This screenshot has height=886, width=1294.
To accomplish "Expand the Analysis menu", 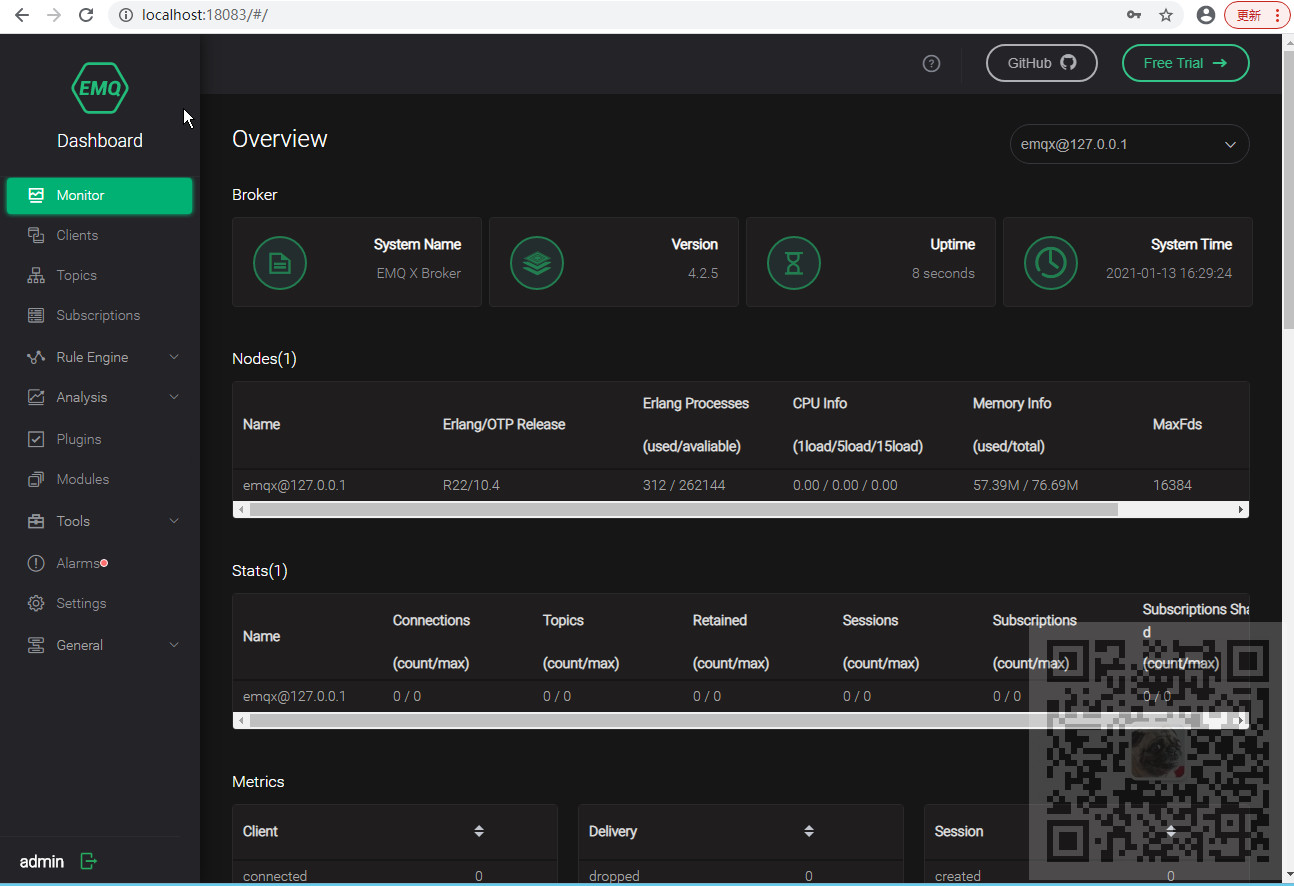I will (x=100, y=397).
